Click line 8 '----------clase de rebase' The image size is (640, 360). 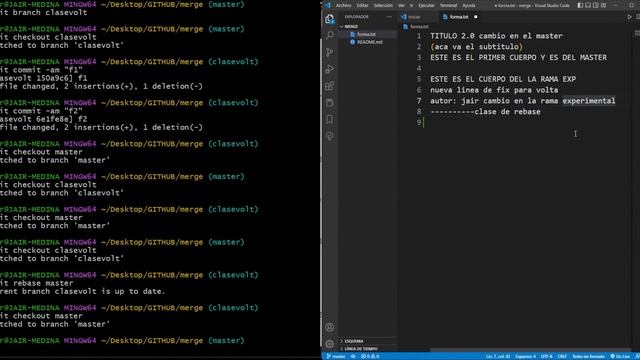485,111
